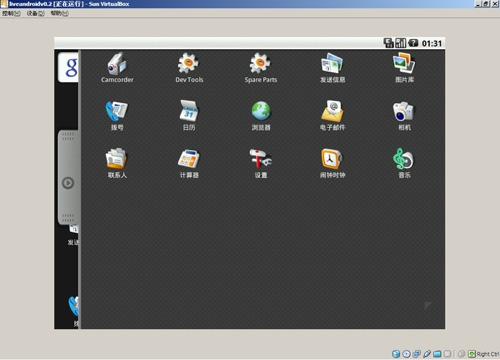Open the 闹钟时钟 alarm clock app
Screen dimensions: 500x360
tap(332, 163)
